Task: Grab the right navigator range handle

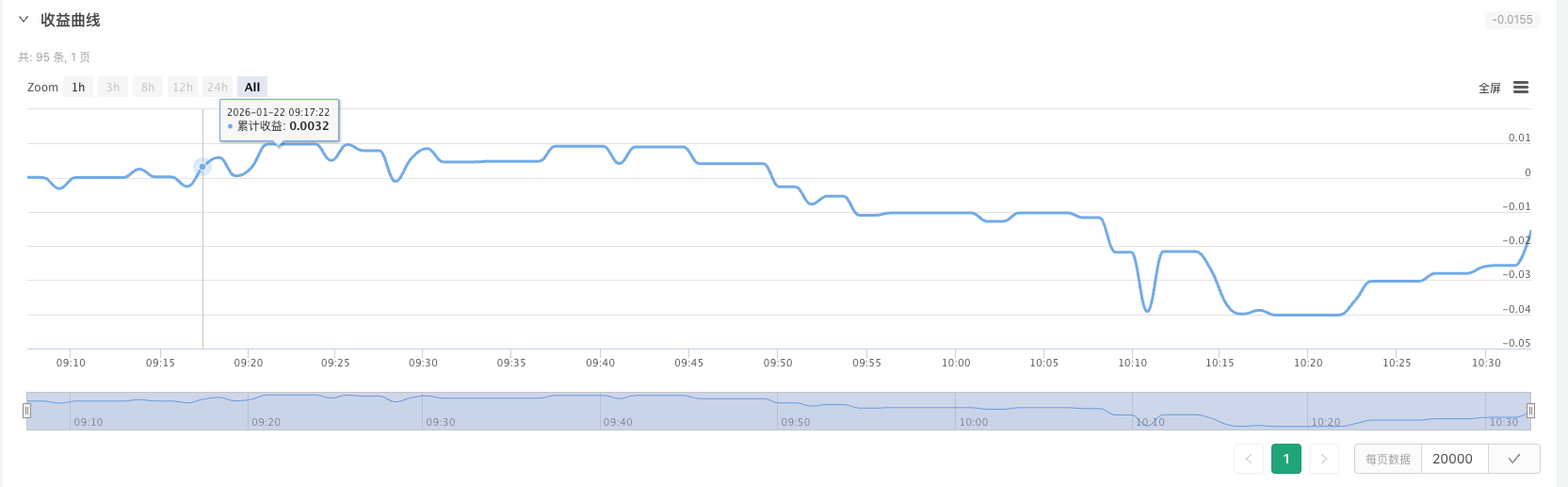Action: (x=1530, y=411)
